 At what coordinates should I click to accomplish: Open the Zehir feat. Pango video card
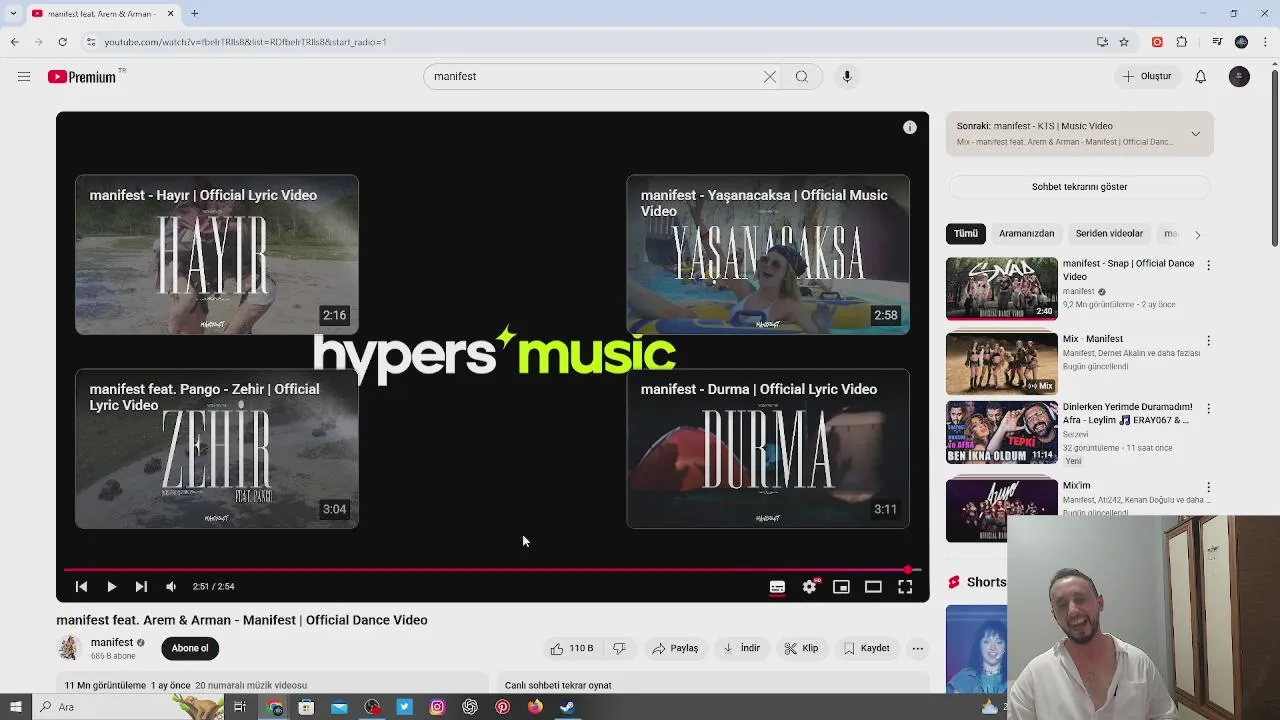click(x=217, y=448)
